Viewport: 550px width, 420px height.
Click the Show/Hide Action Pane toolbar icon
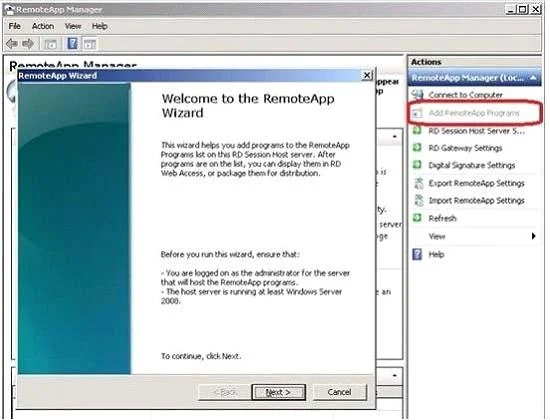(90, 44)
